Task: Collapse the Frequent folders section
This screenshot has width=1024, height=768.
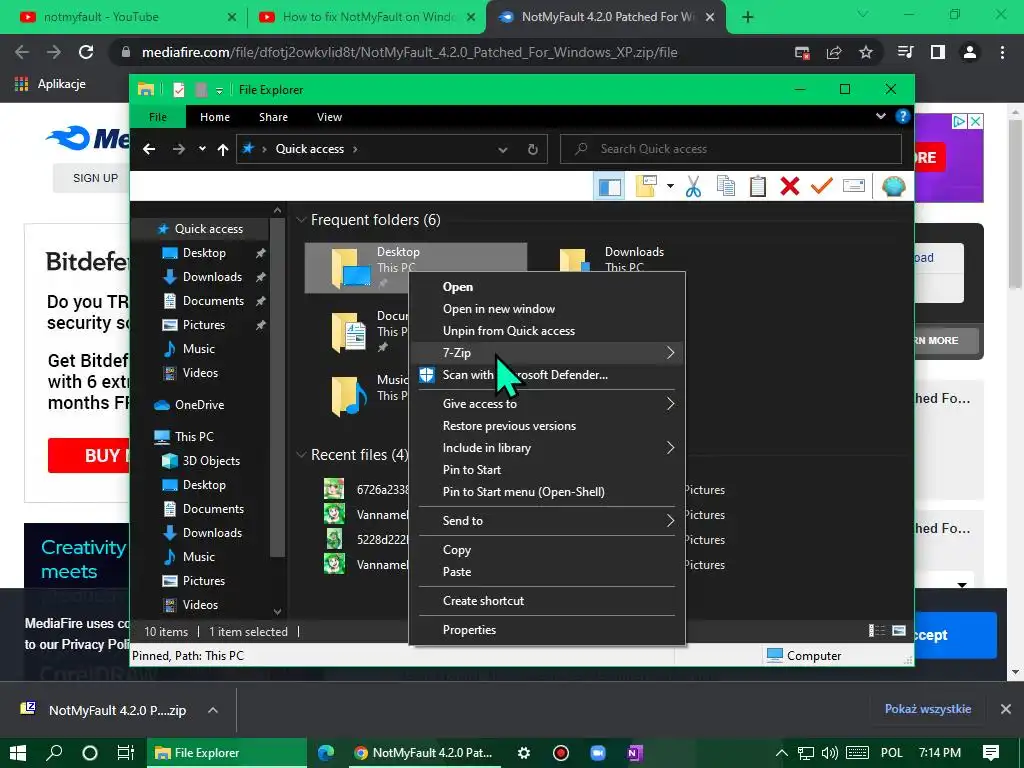Action: [x=301, y=220]
